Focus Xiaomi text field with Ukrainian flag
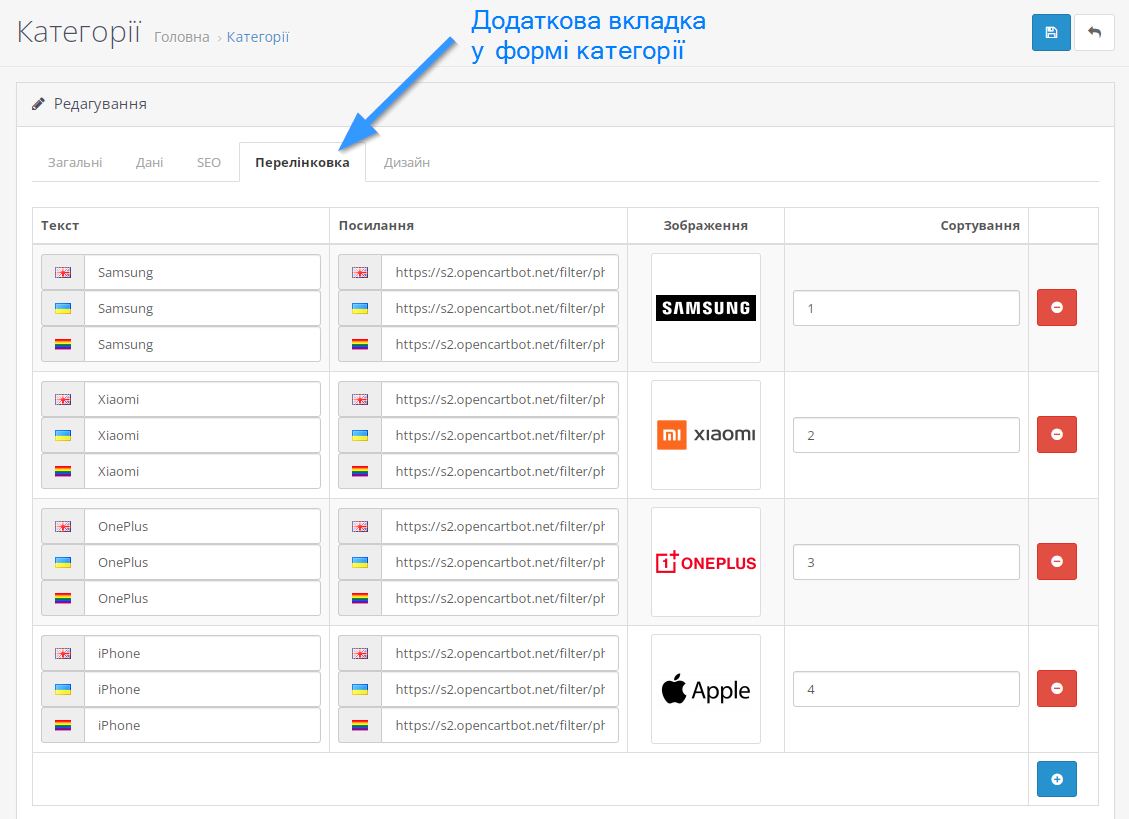 pyautogui.click(x=202, y=435)
